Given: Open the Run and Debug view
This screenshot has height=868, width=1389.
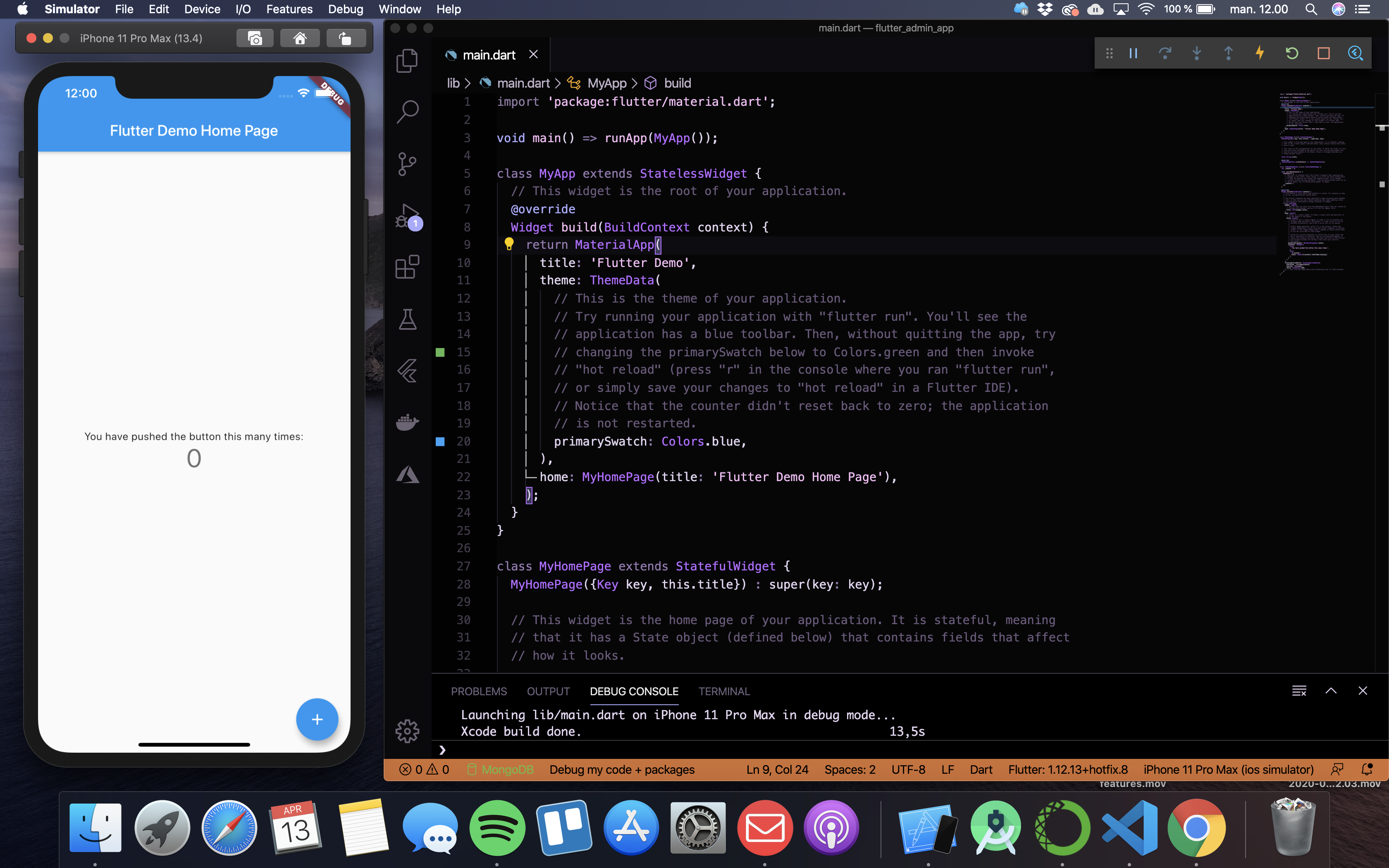Looking at the screenshot, I should tap(408, 217).
